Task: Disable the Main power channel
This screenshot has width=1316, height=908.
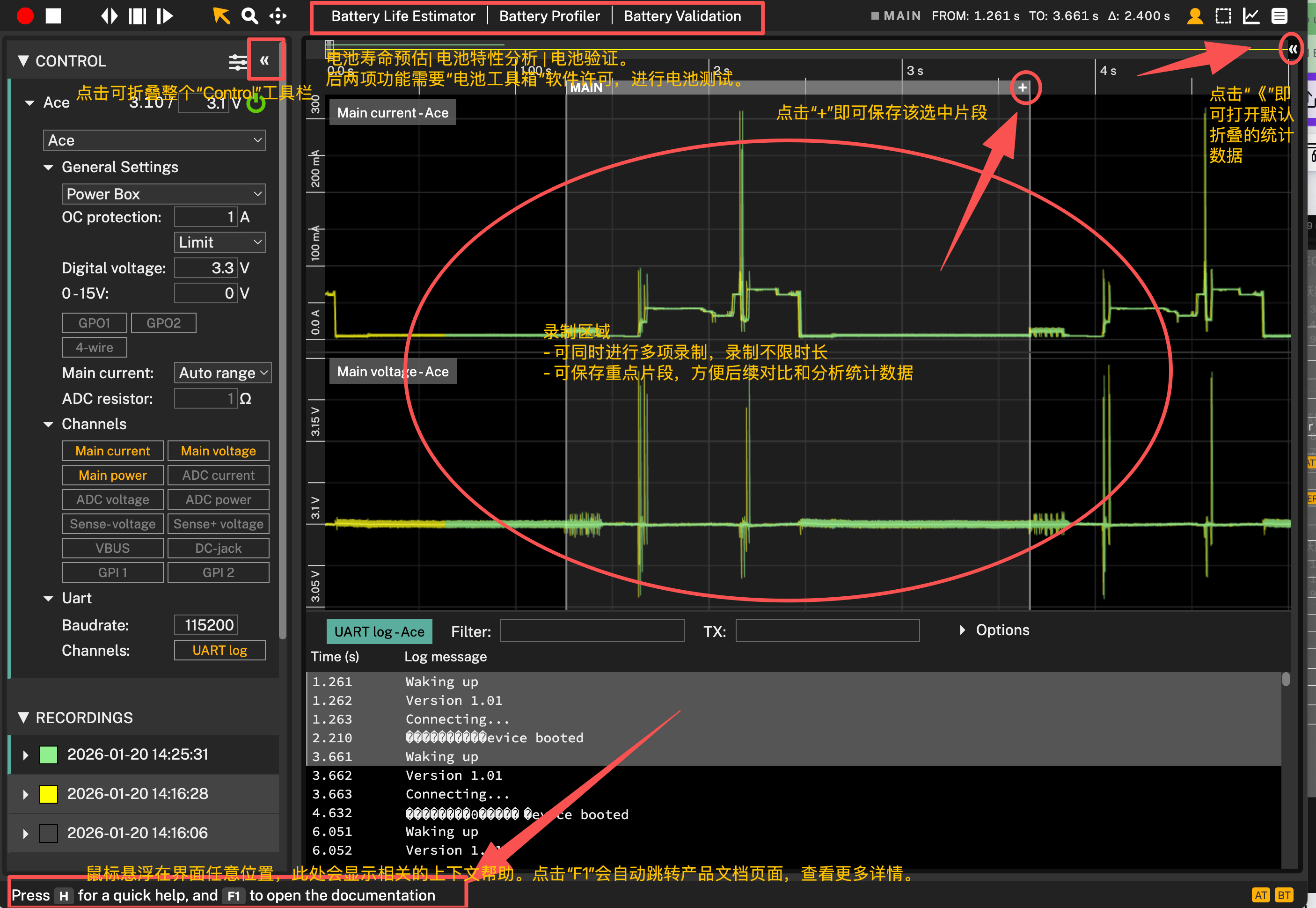Action: [112, 475]
